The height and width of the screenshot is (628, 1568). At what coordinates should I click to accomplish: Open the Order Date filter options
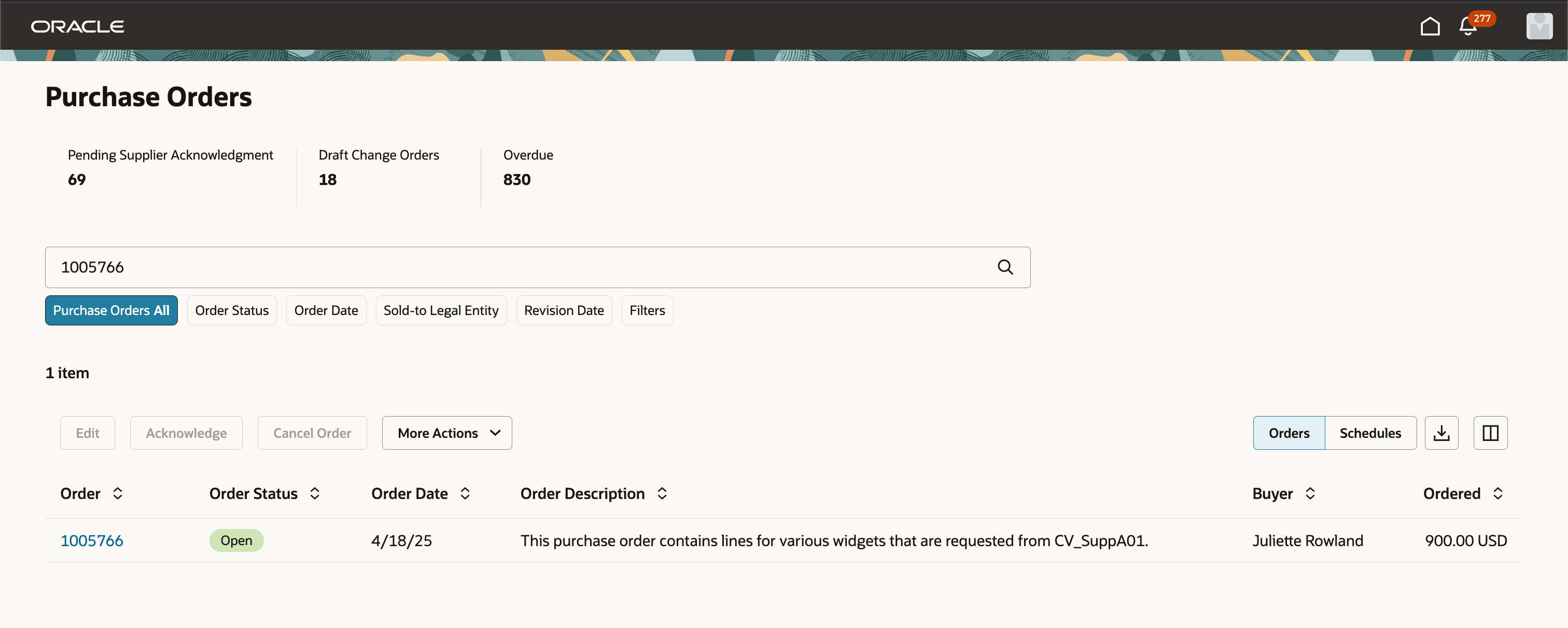(326, 310)
